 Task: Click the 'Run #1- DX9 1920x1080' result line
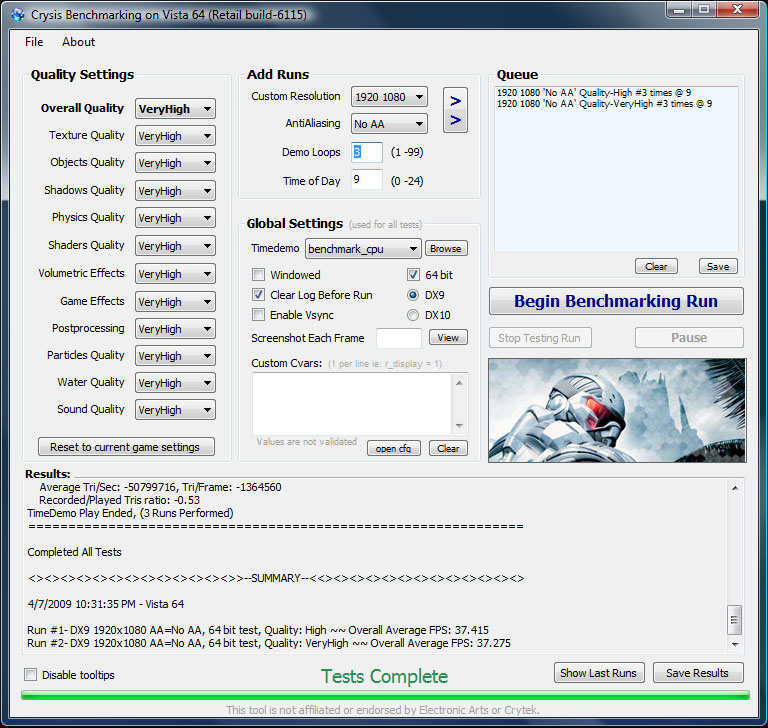point(258,630)
